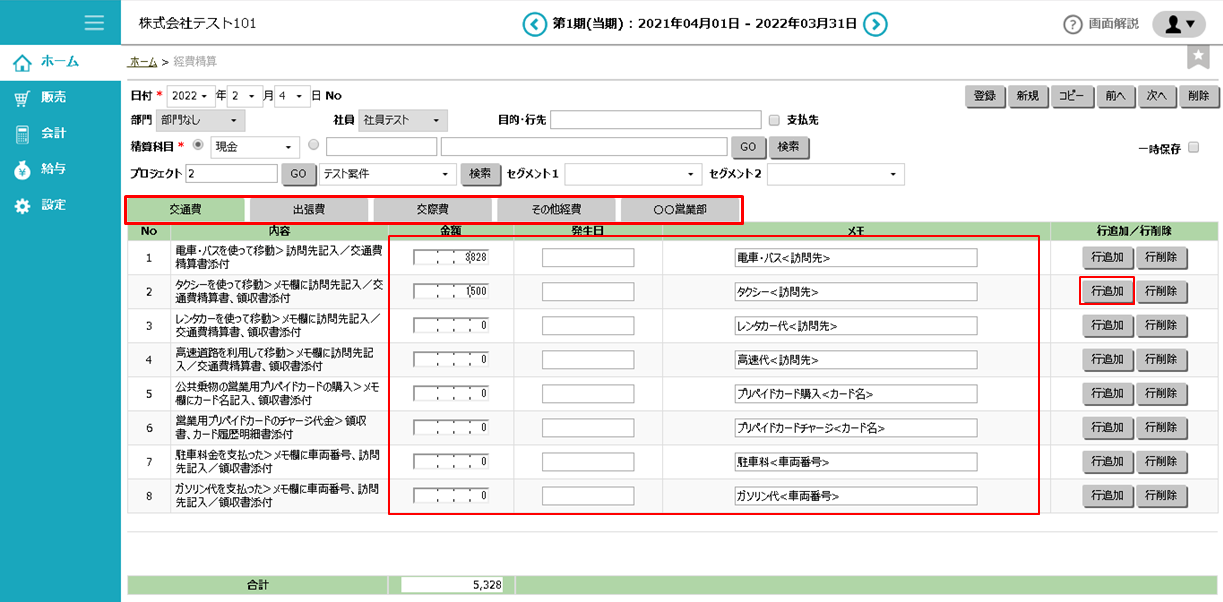Check the 一時保存 checkbox
1223x602 pixels.
pyautogui.click(x=1193, y=148)
